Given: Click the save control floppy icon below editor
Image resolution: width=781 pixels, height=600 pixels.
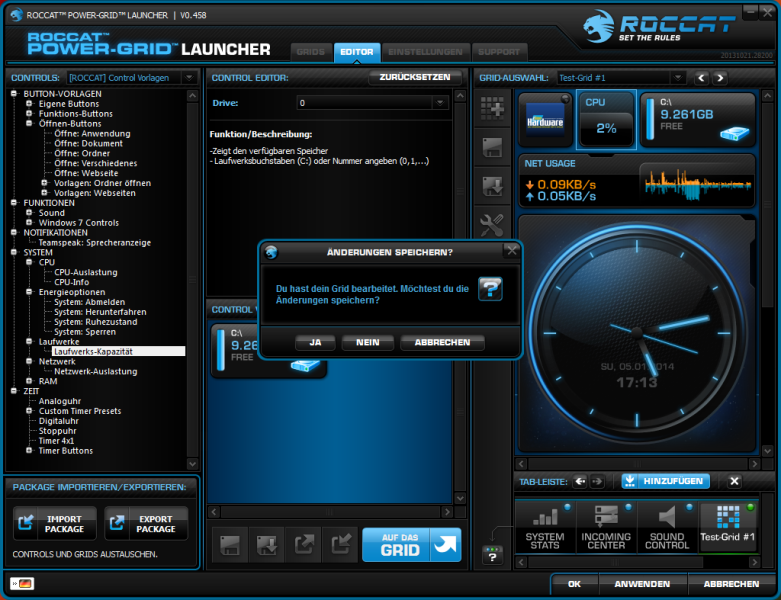Looking at the screenshot, I should [230, 545].
